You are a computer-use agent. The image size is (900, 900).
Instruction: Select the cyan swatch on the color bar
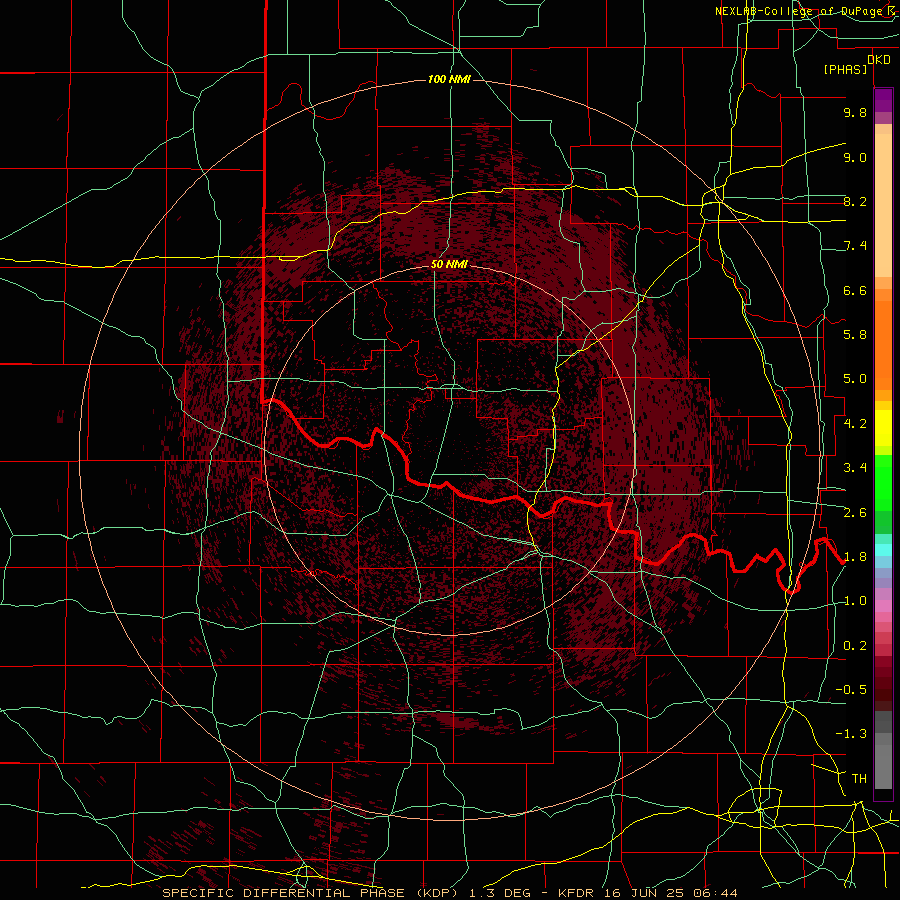click(883, 550)
